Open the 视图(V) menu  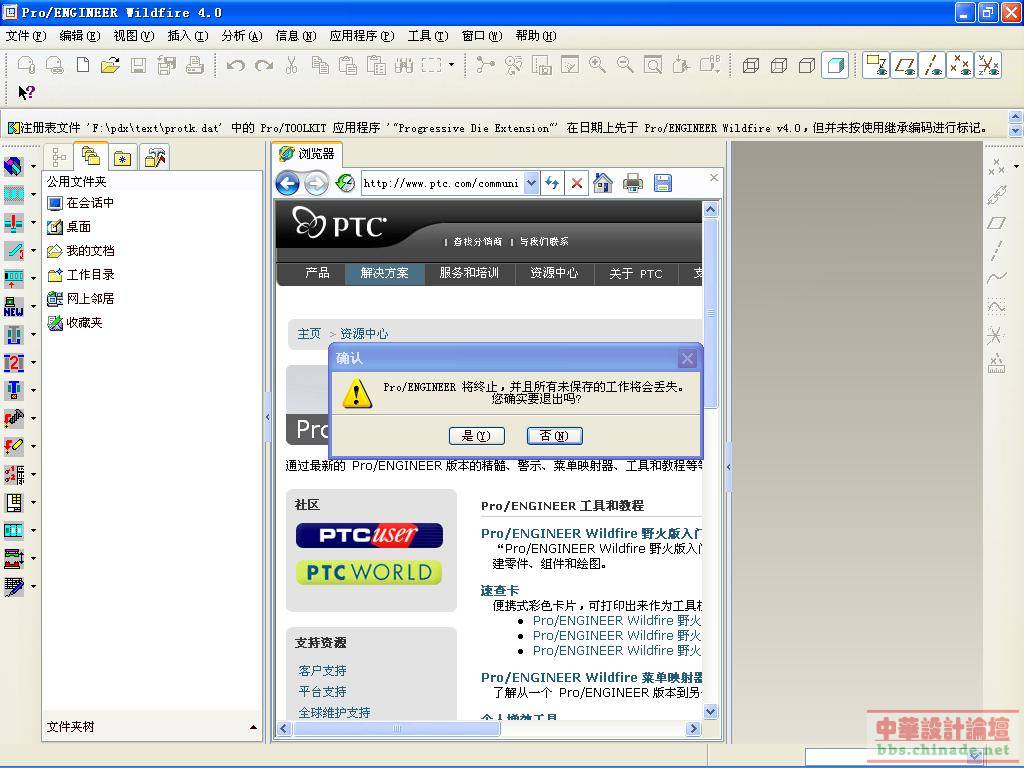pyautogui.click(x=134, y=36)
